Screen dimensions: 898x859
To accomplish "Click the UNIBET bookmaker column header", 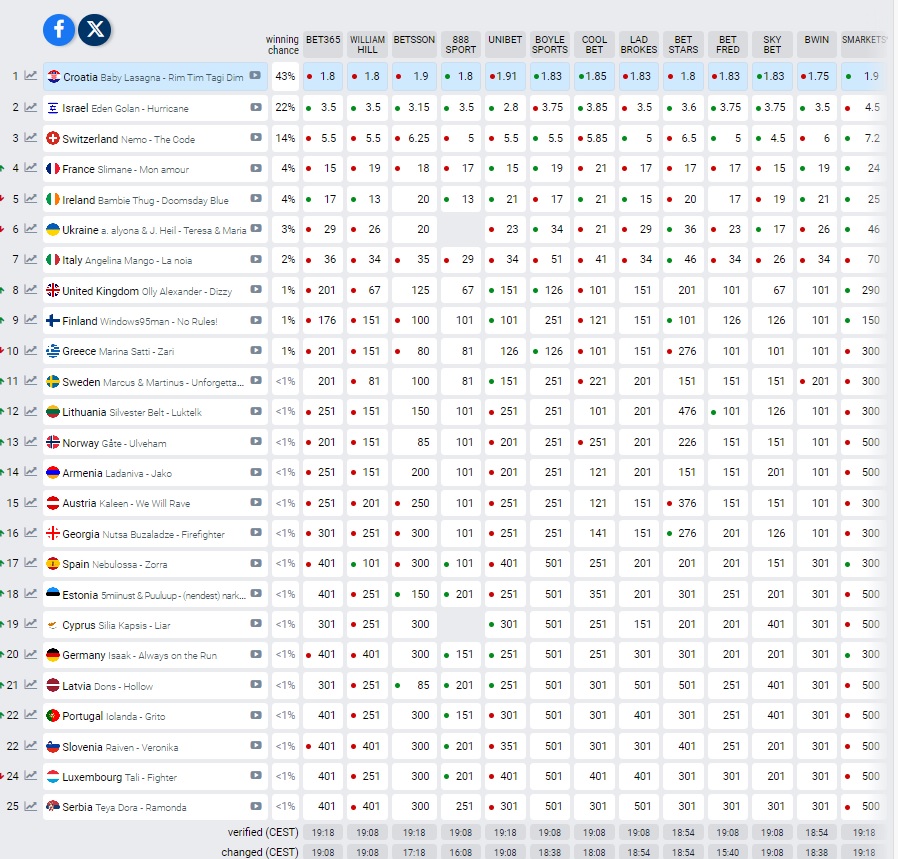I will click(x=505, y=44).
